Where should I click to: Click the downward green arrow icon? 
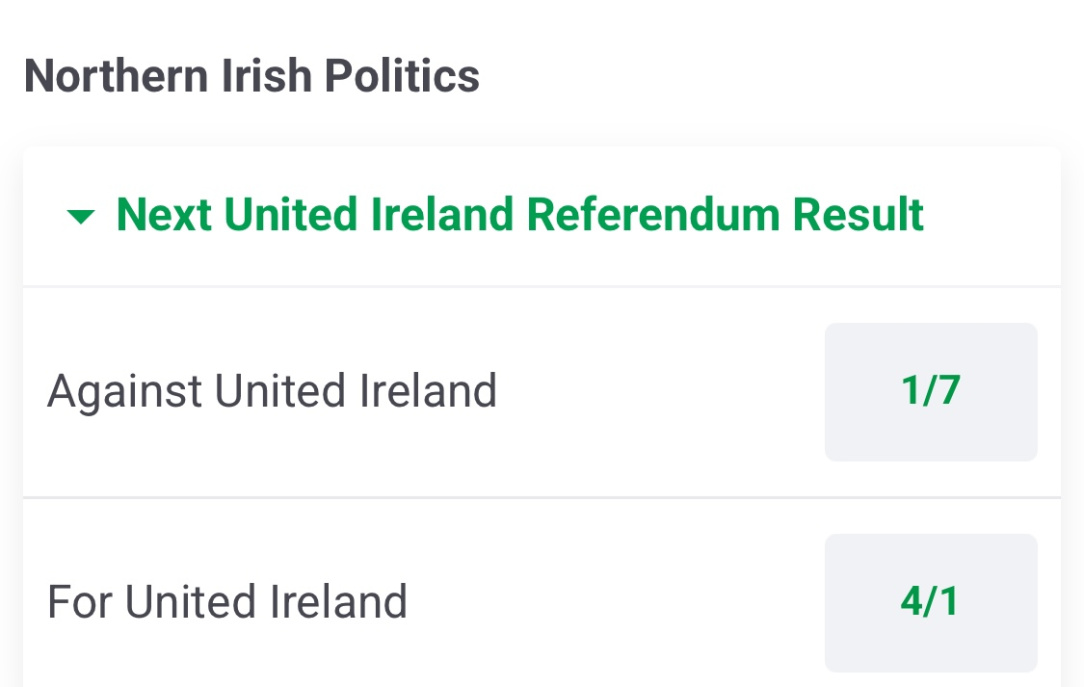pyautogui.click(x=80, y=216)
